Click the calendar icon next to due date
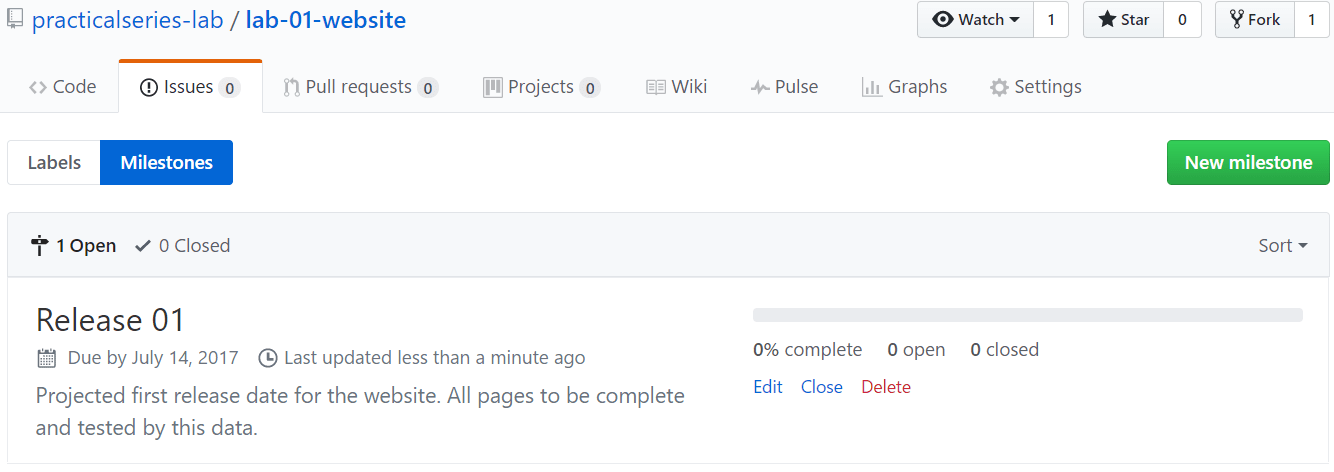This screenshot has height=472, width=1334. [46, 358]
